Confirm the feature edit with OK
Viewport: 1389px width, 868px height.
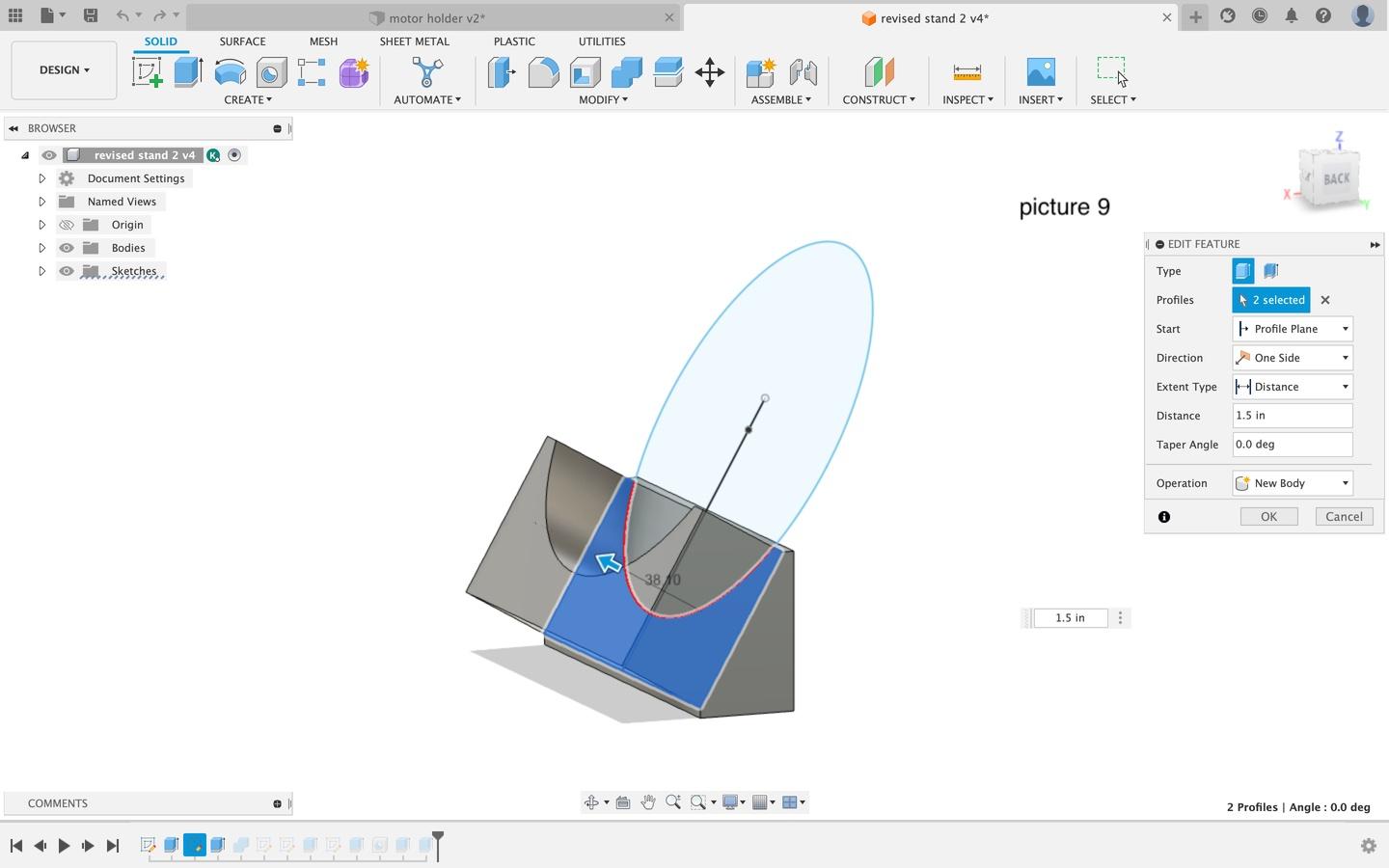pos(1268,517)
